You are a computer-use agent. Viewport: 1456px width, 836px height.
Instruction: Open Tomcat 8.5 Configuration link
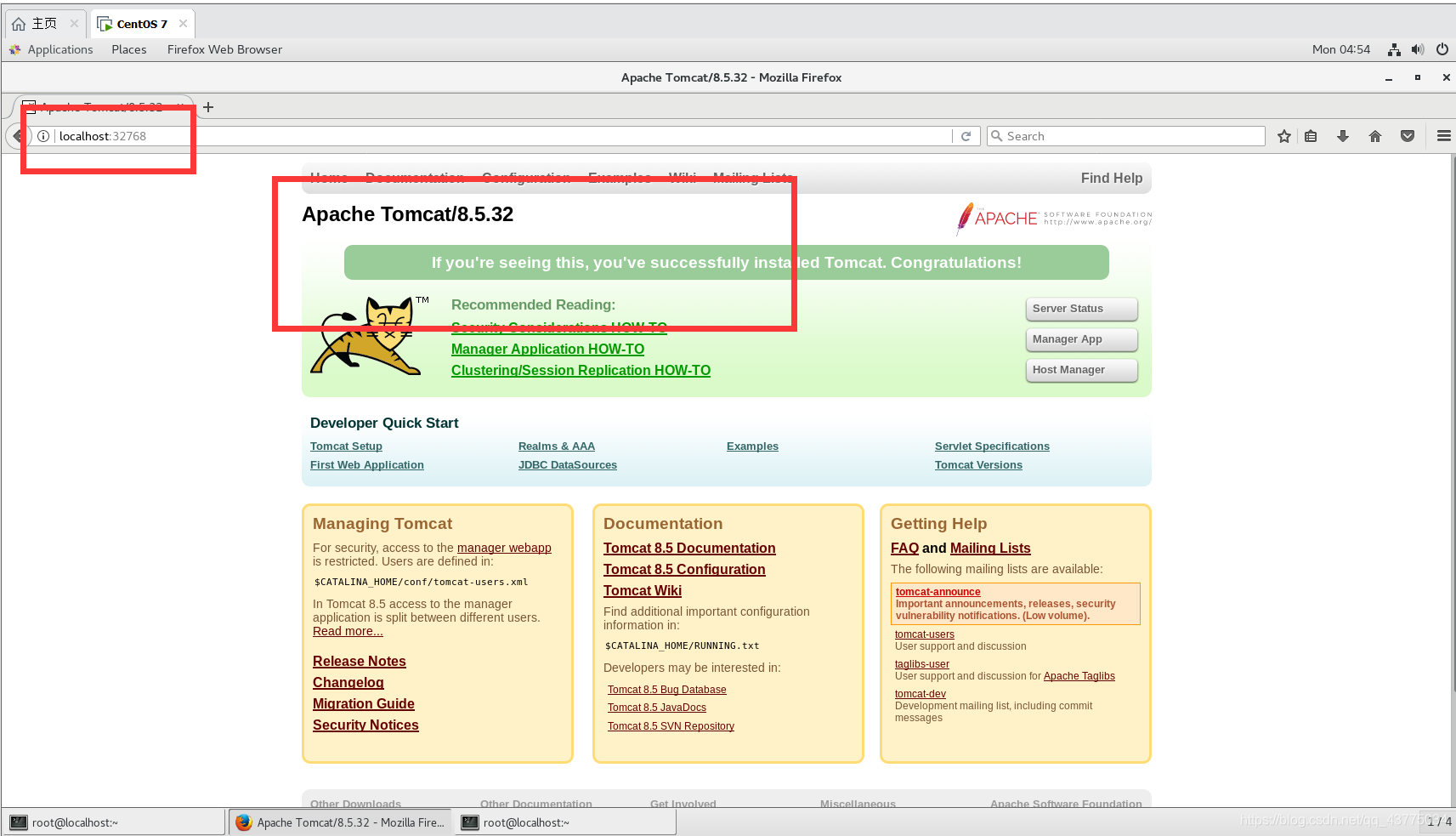tap(684, 570)
